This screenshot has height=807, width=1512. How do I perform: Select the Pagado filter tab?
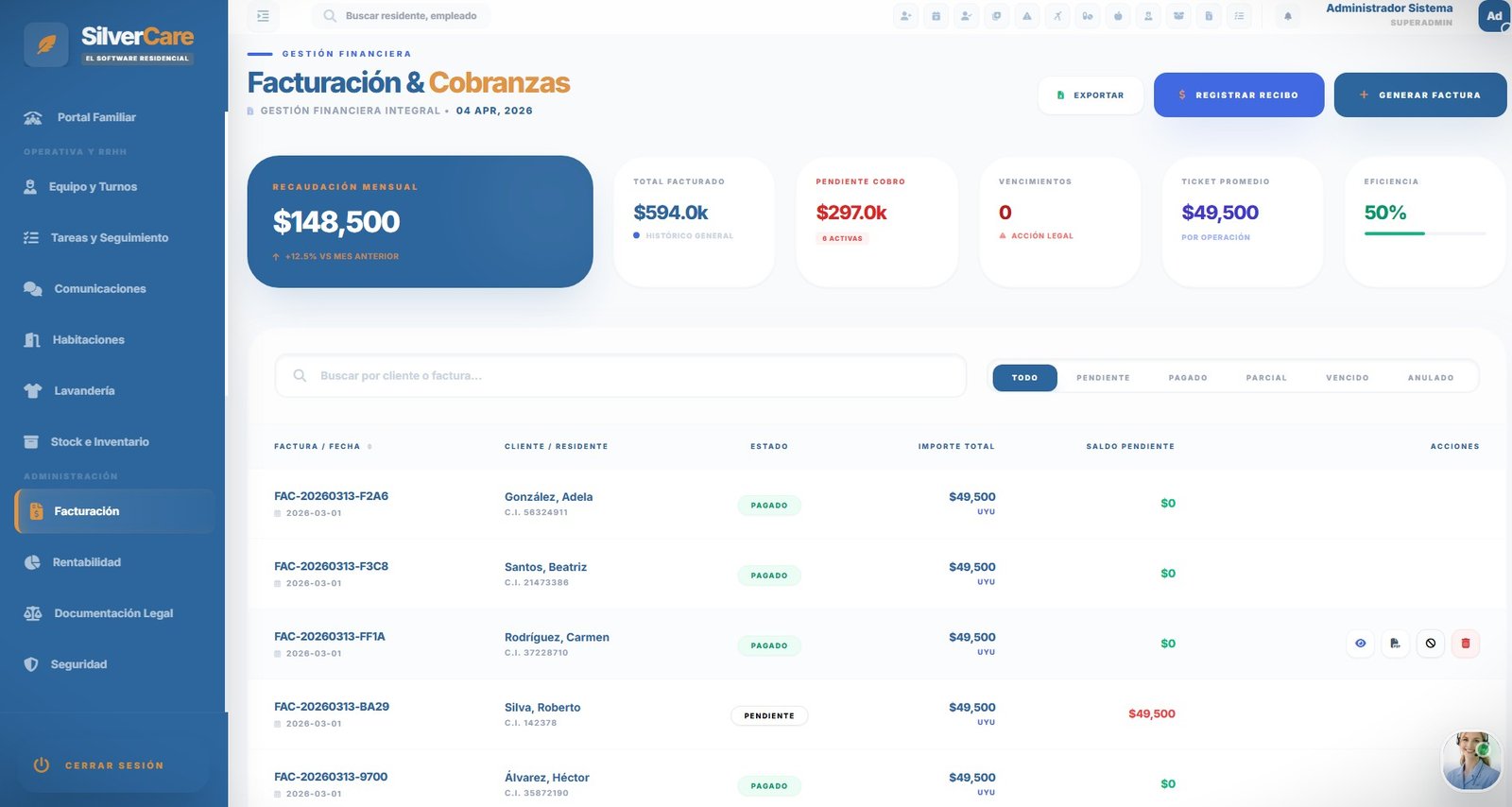1187,378
